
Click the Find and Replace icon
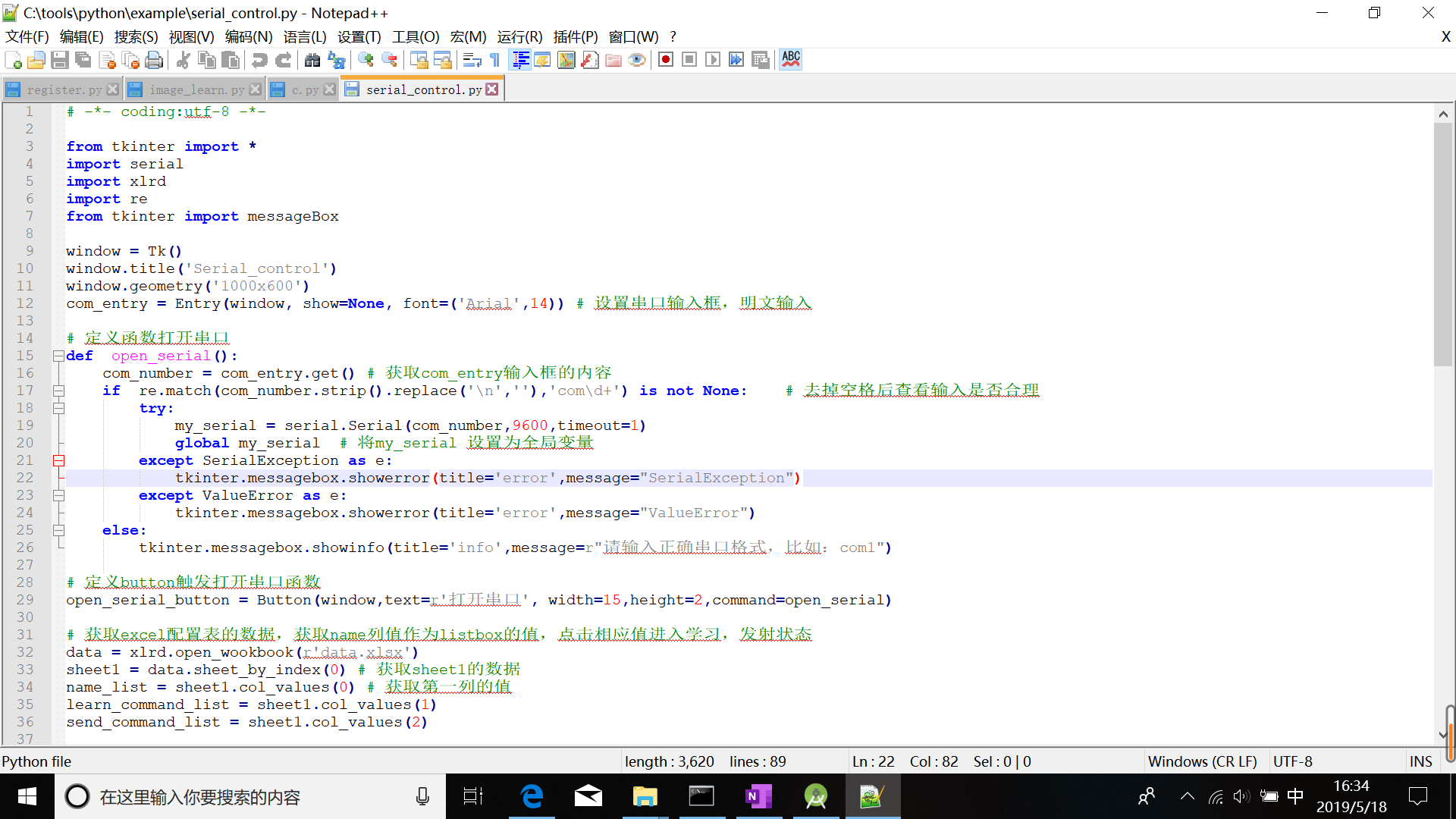pyautogui.click(x=336, y=60)
